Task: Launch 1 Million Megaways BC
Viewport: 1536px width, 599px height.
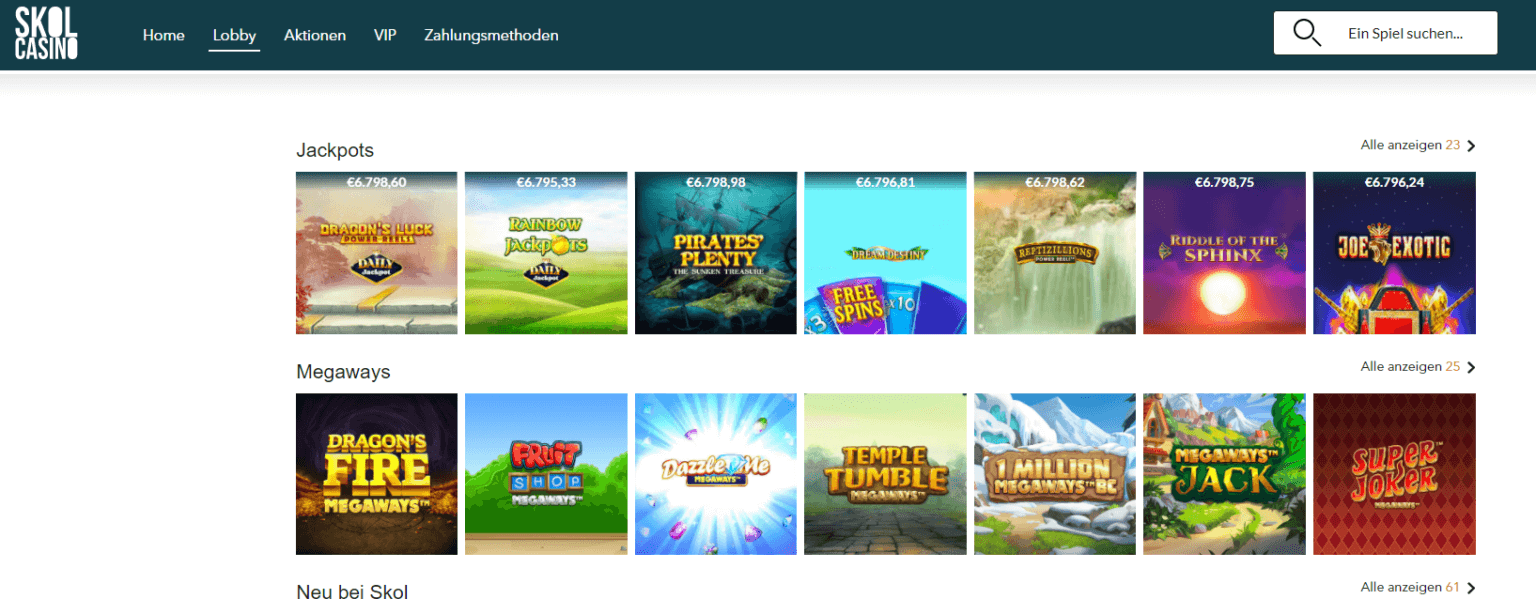Action: [1055, 474]
